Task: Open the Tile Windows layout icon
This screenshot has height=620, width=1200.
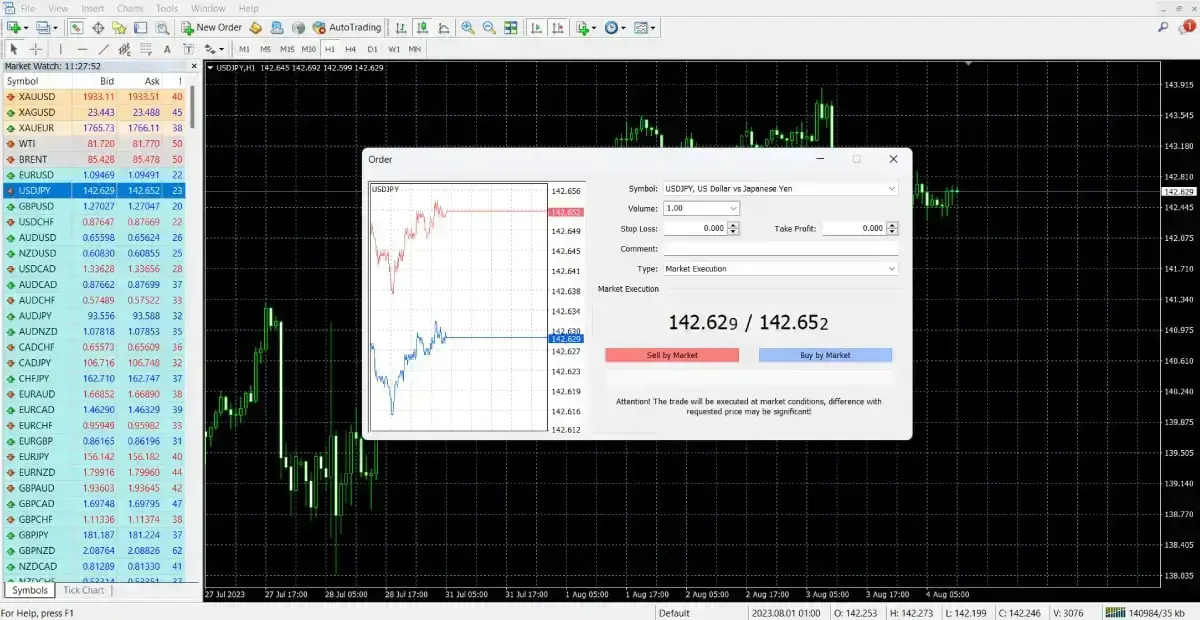Action: (512, 28)
